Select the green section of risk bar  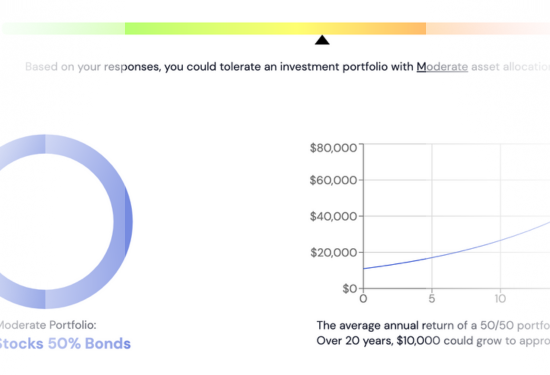tap(175, 28)
